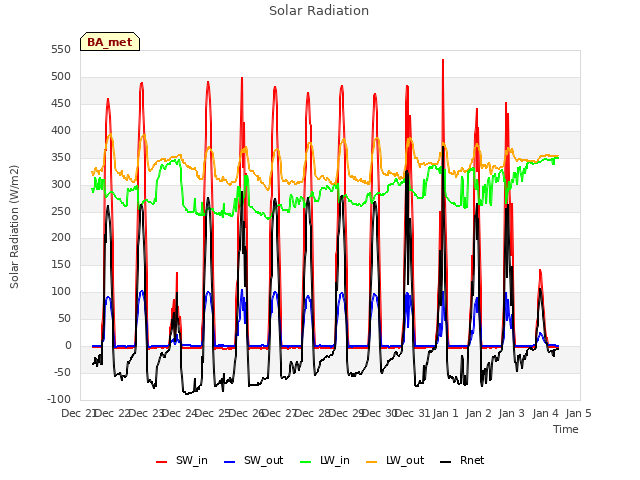Screen dimensions: 640x480
Task: Toggle the SW_in legend entry
Action: [x=182, y=460]
